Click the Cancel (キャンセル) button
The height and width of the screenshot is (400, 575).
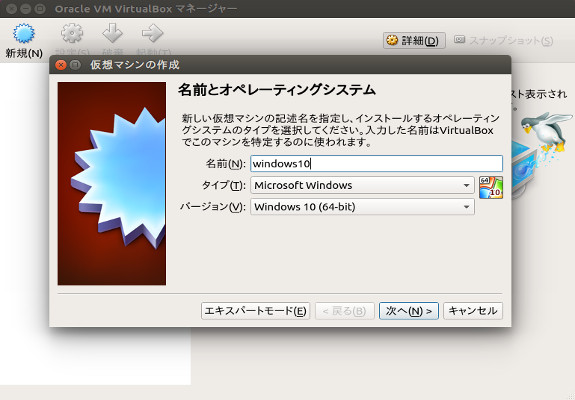coord(473,311)
